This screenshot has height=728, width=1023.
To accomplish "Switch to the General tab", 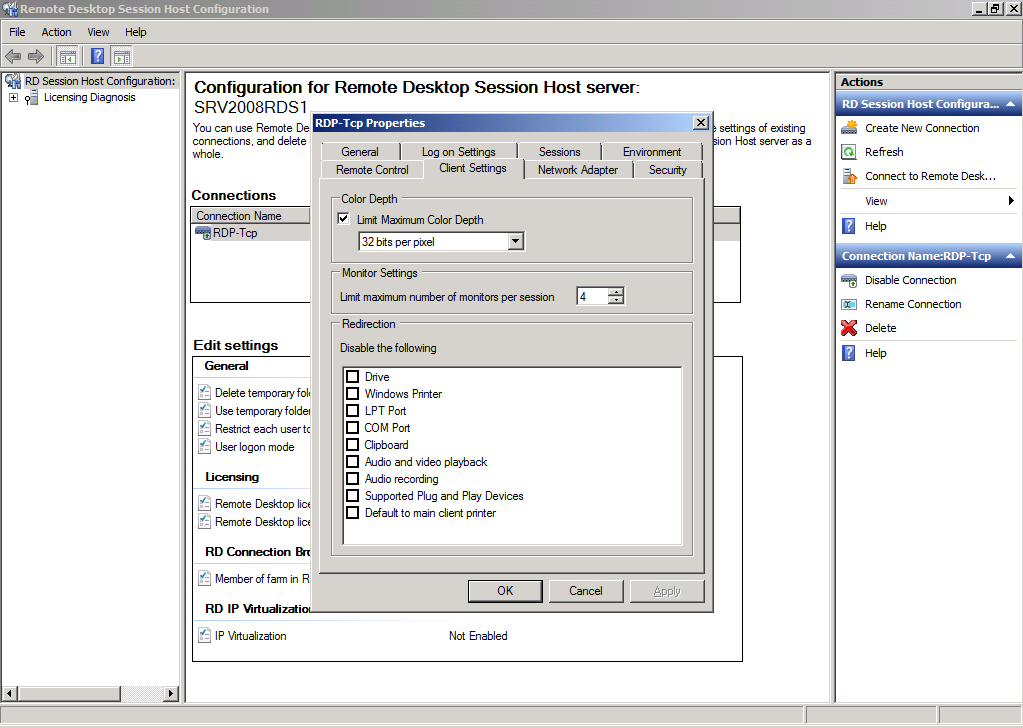I will (x=360, y=151).
